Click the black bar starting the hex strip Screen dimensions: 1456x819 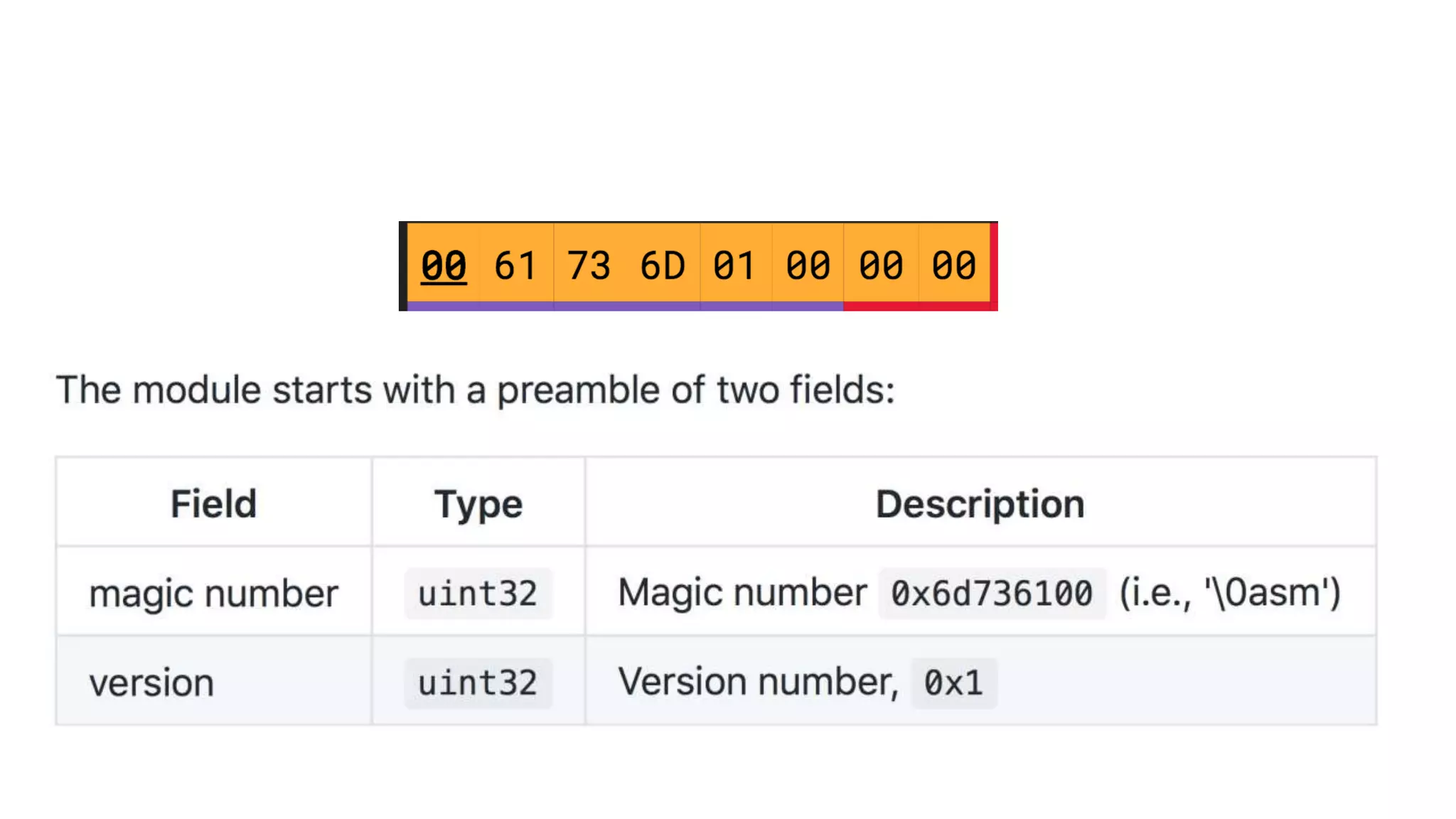(403, 266)
